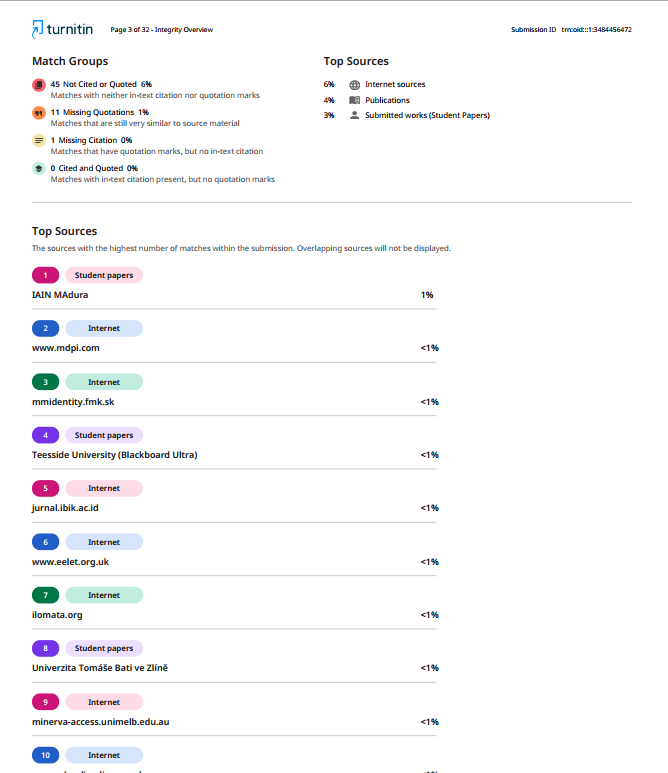Open the www.eelet.org.uk source
The image size is (668, 773).
click(70, 562)
